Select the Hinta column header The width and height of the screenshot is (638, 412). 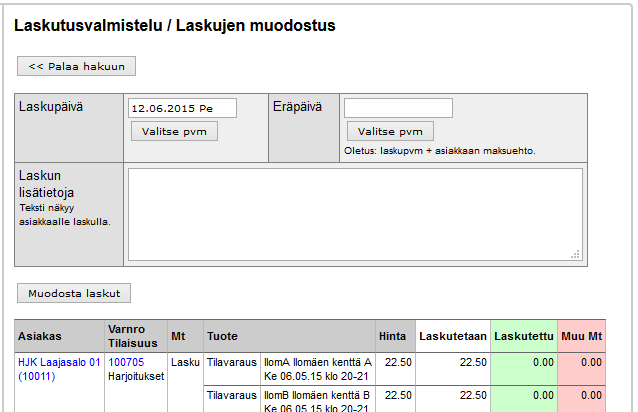(395, 336)
